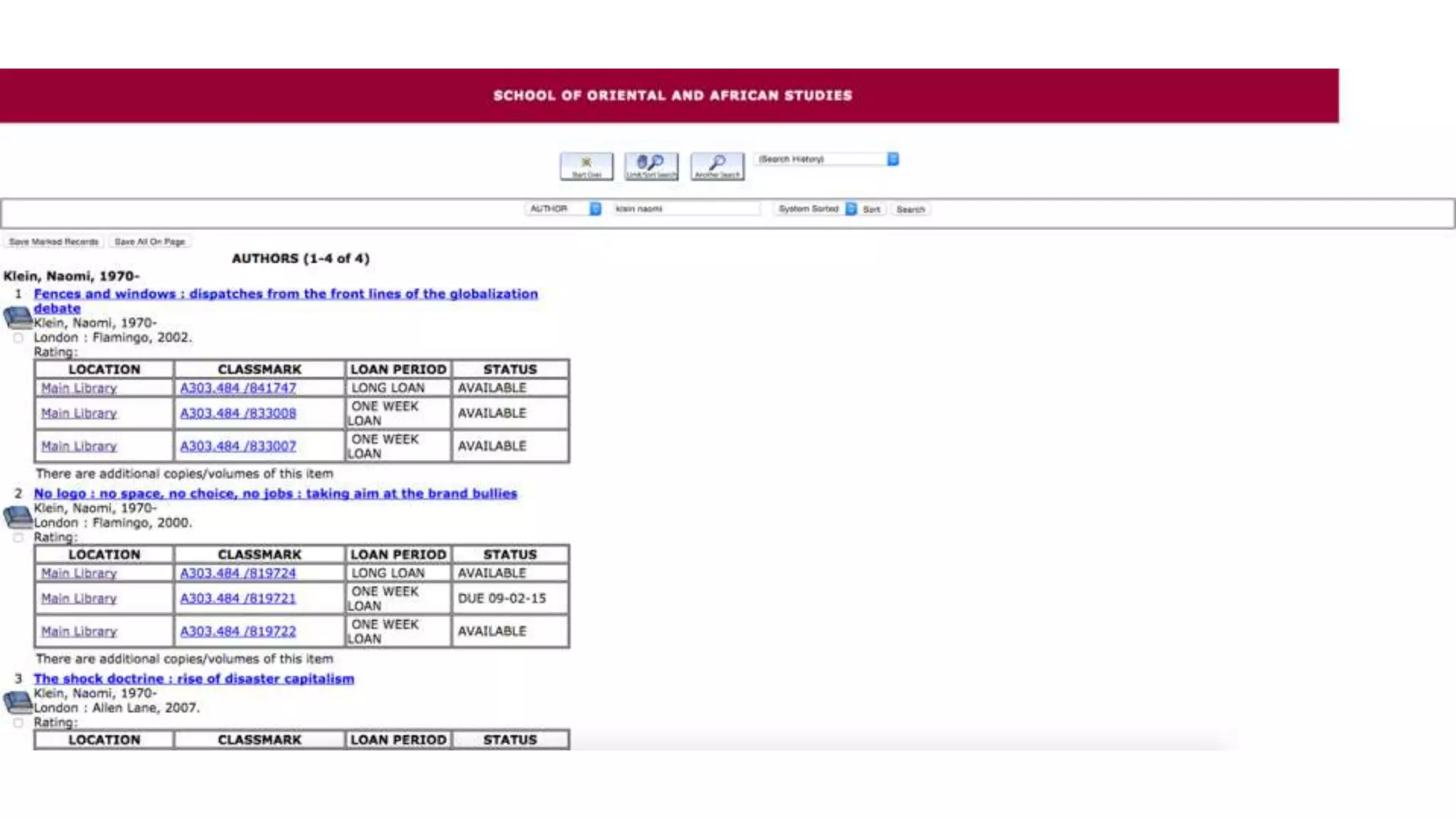
Task: Click Save All On Page button
Action: [150, 242]
